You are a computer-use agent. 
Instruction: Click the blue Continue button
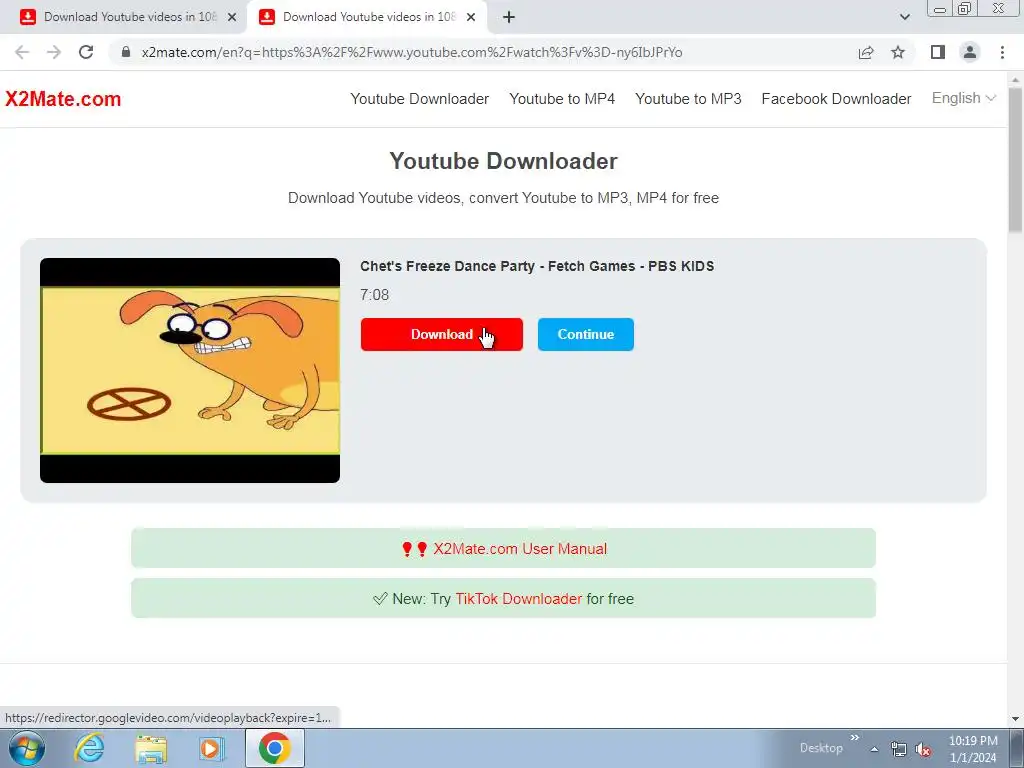click(586, 334)
